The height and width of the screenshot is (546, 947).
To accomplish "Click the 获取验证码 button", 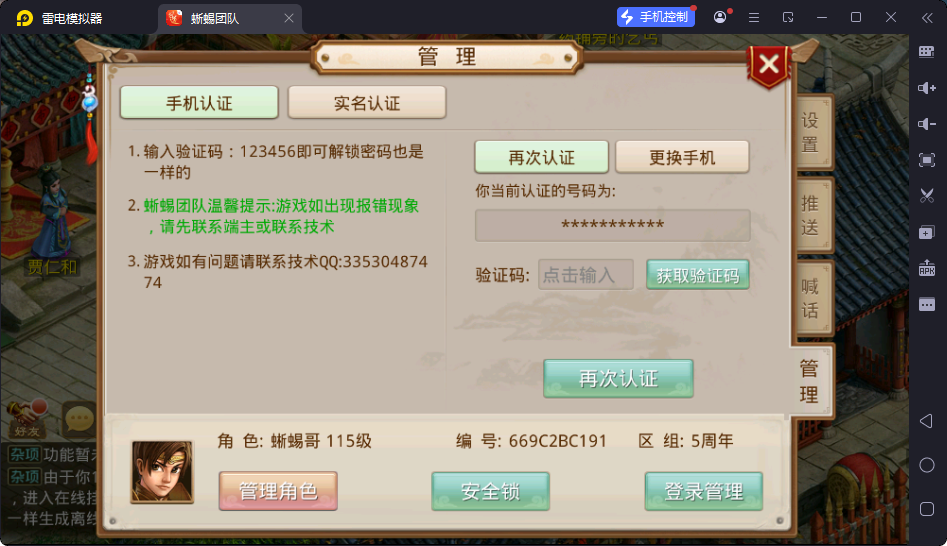I will [698, 275].
